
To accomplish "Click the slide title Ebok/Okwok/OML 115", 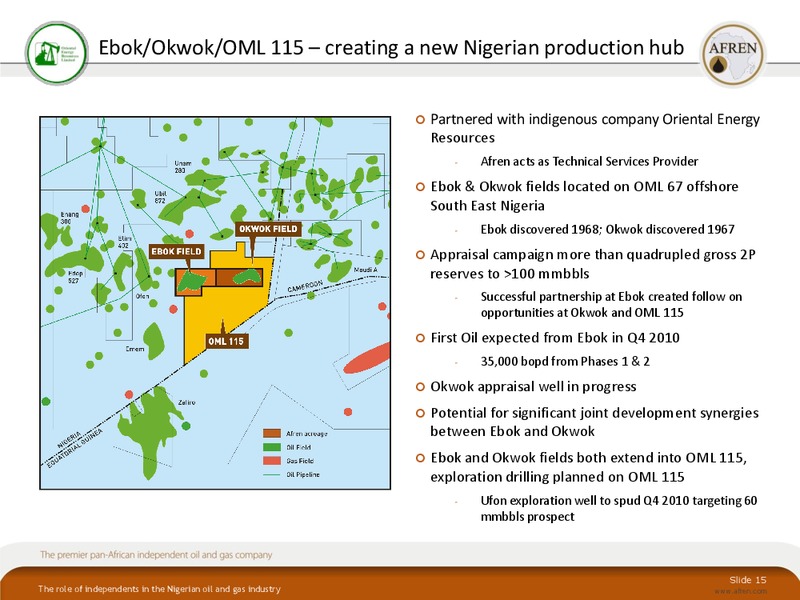I will click(x=391, y=47).
